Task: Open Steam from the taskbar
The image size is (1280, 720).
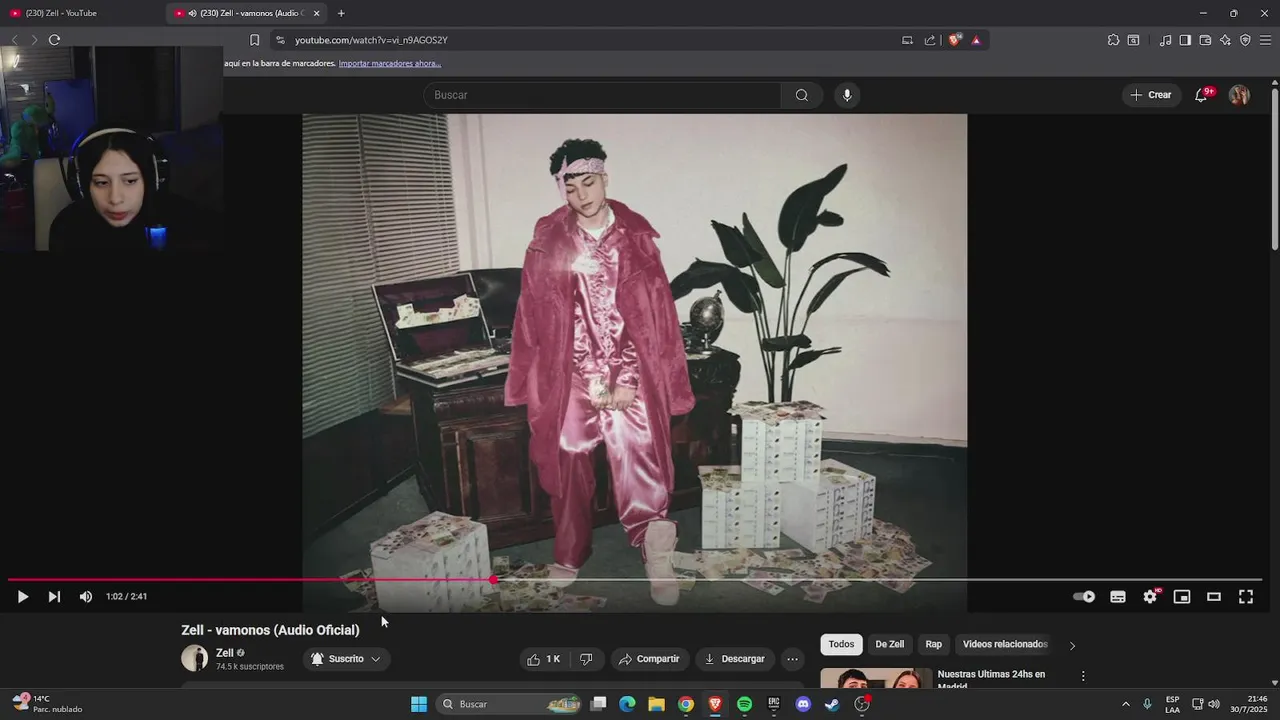Action: [832, 704]
